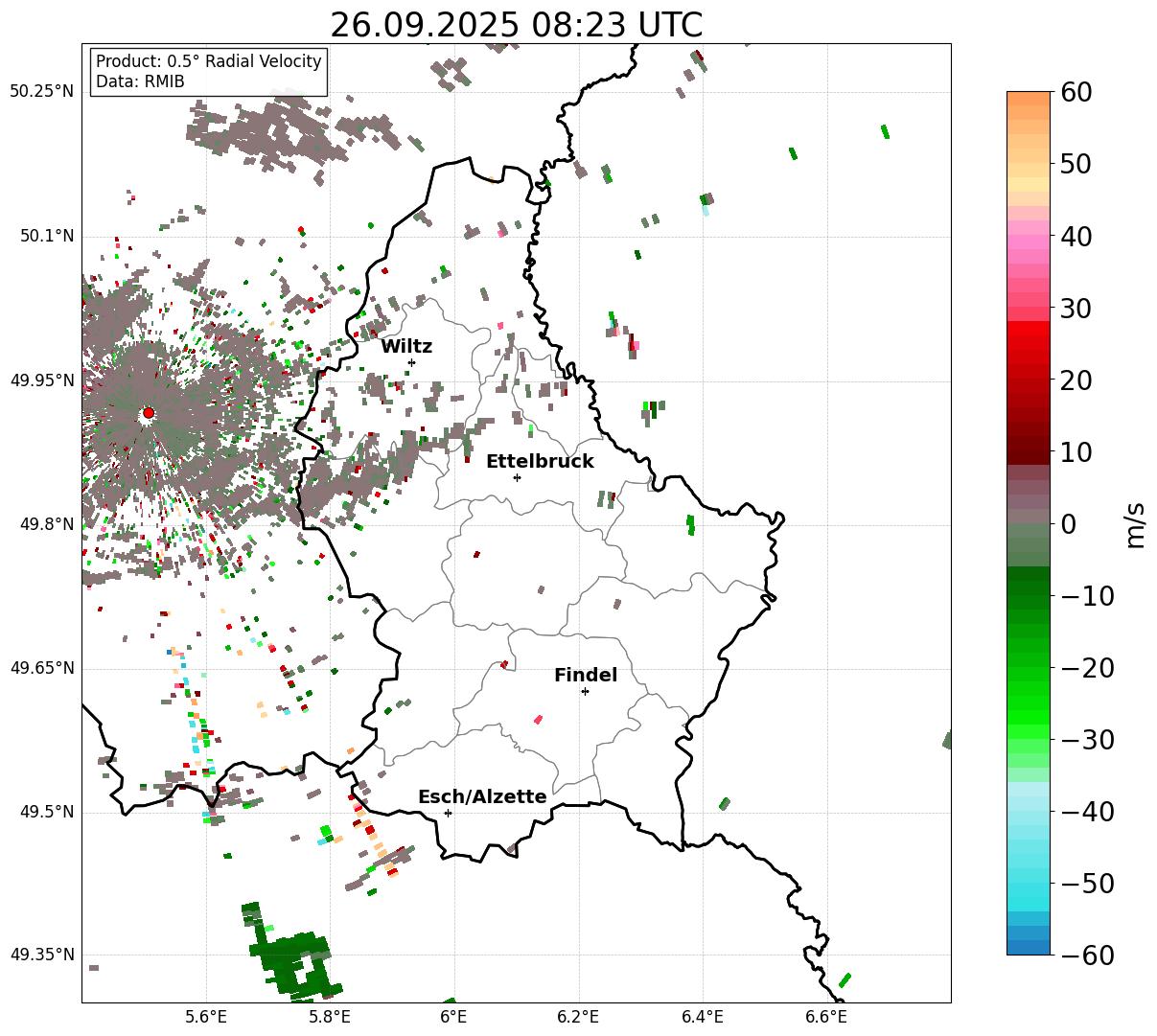
Task: Click the colorbar tick label 20
Action: tap(1075, 380)
